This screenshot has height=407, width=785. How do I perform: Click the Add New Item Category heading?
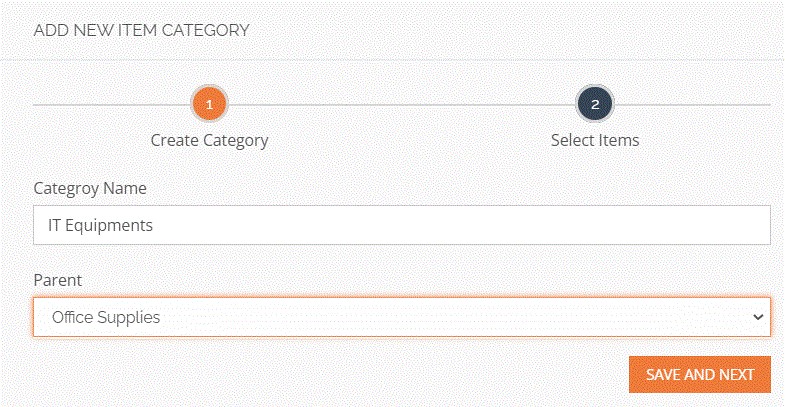(141, 30)
